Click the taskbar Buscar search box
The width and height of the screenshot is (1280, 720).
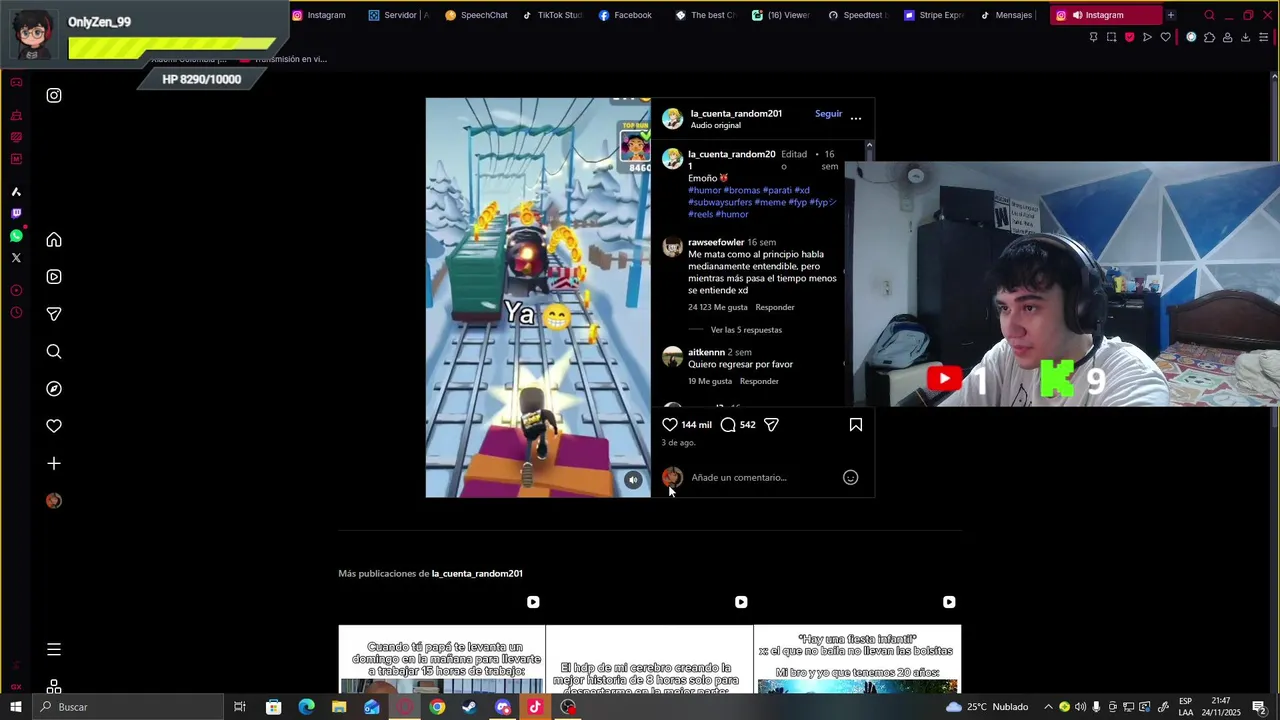pos(128,707)
